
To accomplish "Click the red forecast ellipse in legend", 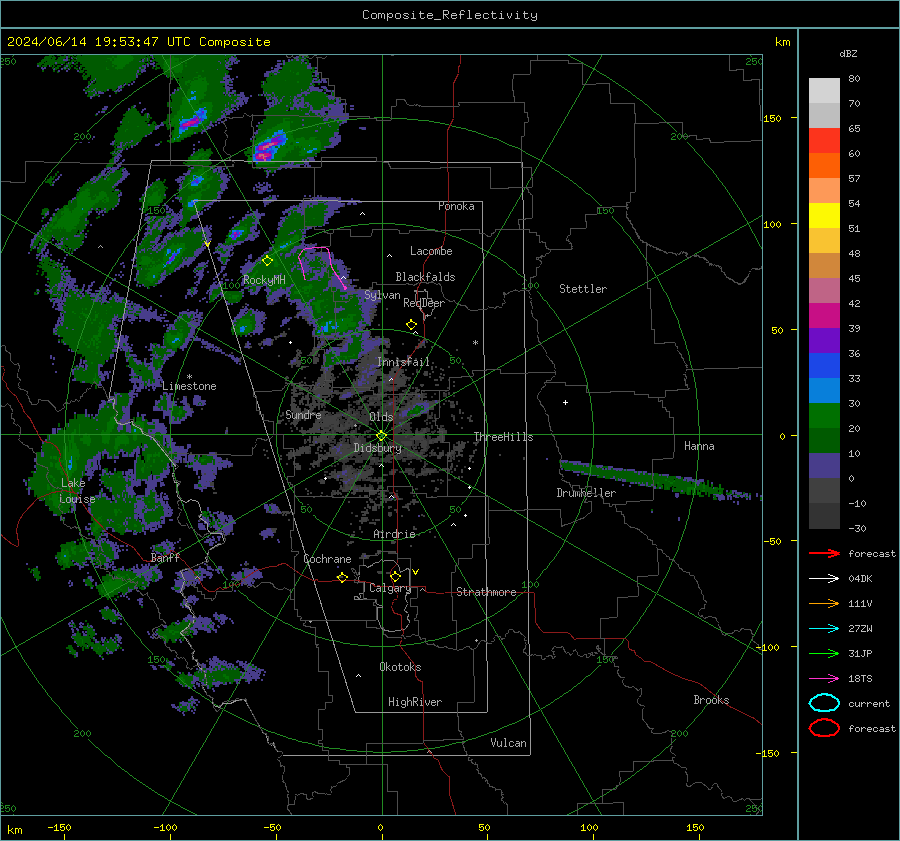I will (x=824, y=728).
